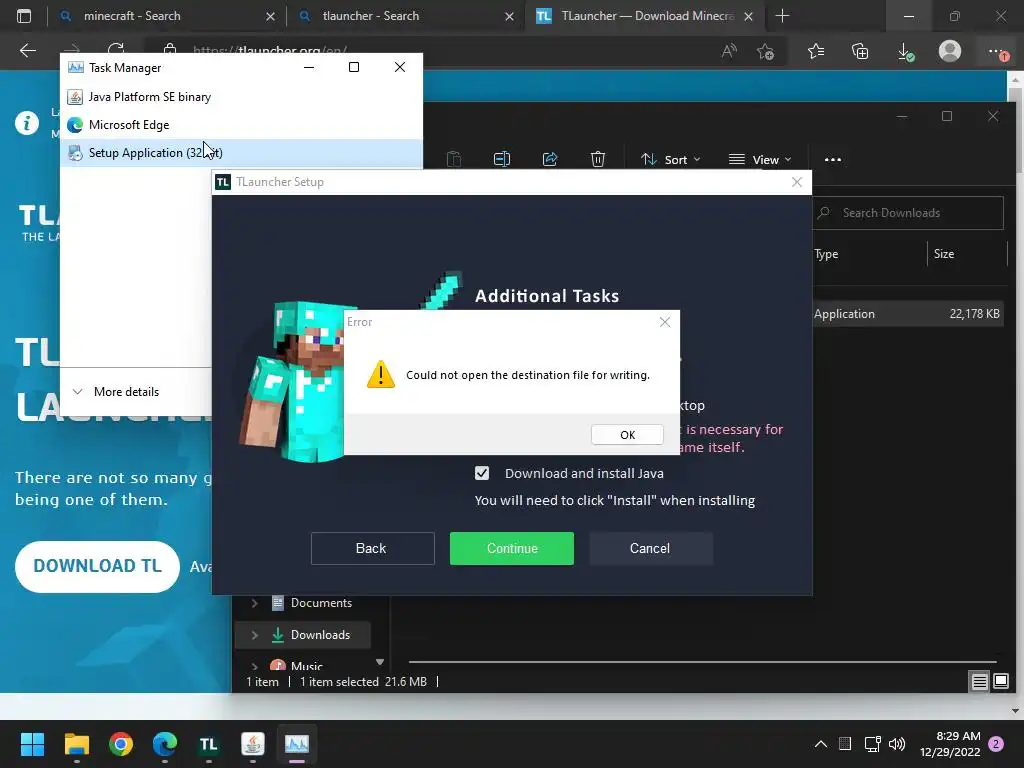1024x768 pixels.
Task: Click the Type column header
Action: pos(826,254)
